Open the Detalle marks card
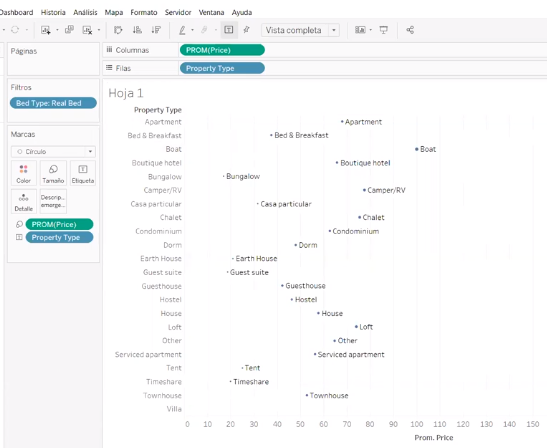Image resolution: width=547 pixels, height=448 pixels. click(23, 202)
